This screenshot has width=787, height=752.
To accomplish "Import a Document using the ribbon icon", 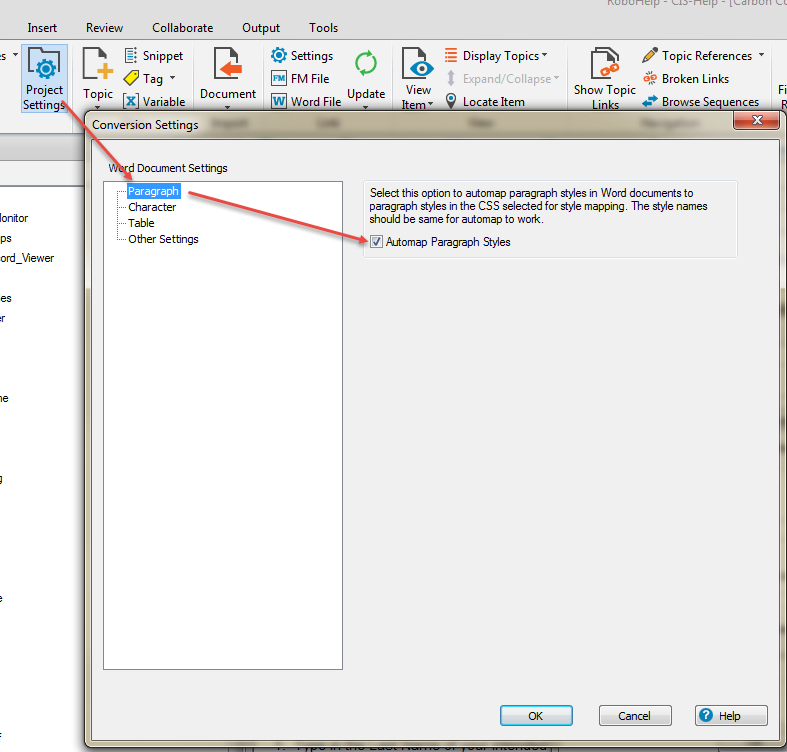I will point(227,64).
